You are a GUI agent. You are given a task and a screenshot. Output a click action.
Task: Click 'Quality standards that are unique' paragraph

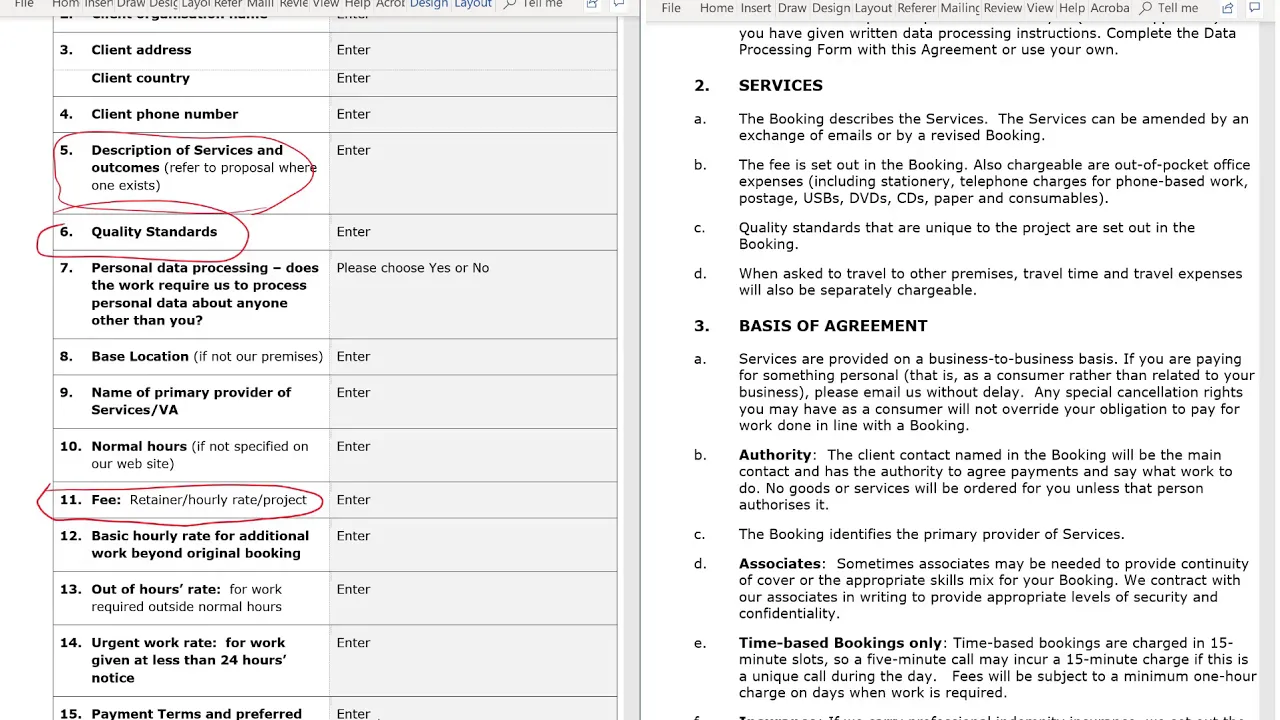(967, 236)
